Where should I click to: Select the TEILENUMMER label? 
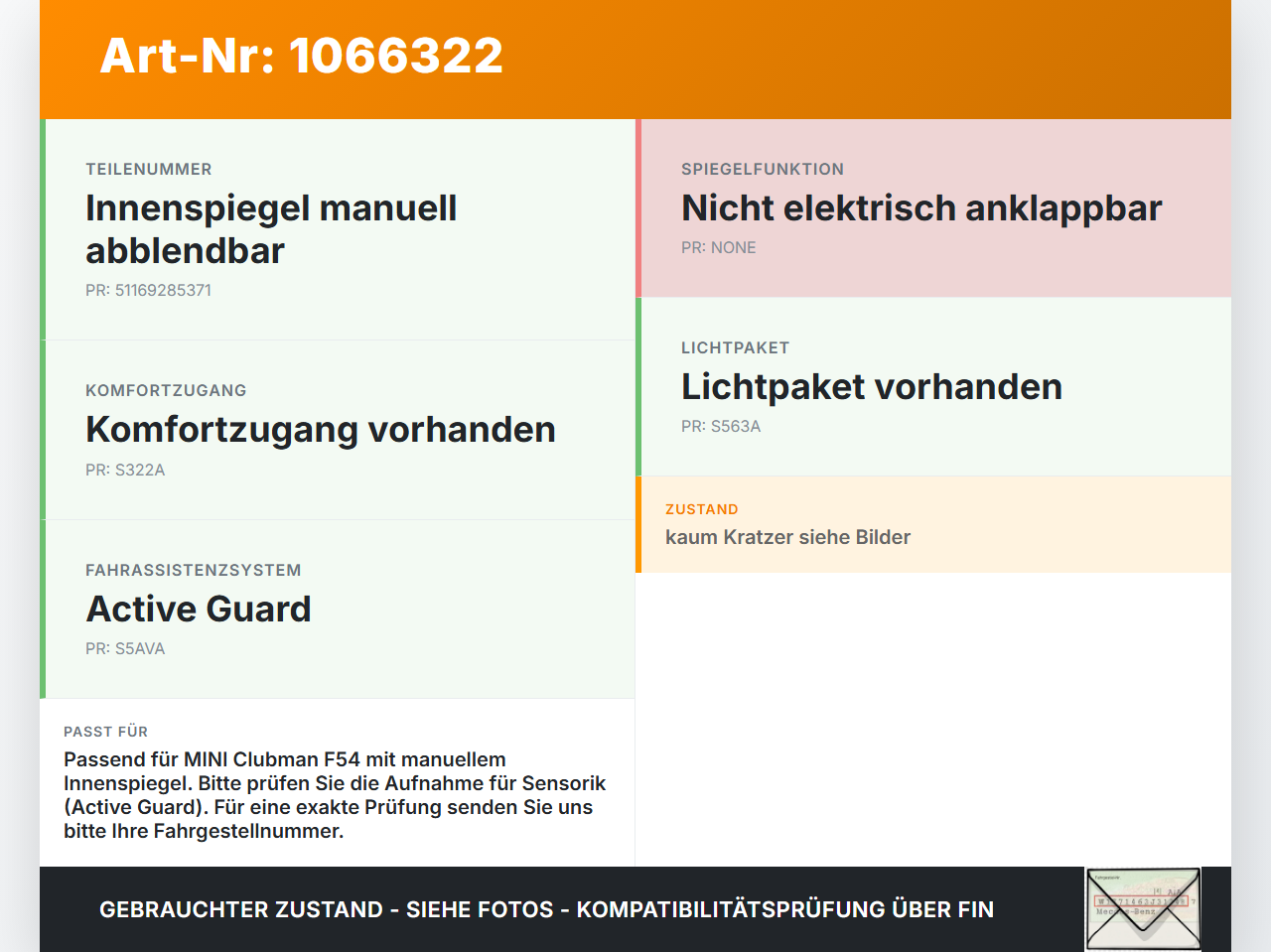pos(149,170)
